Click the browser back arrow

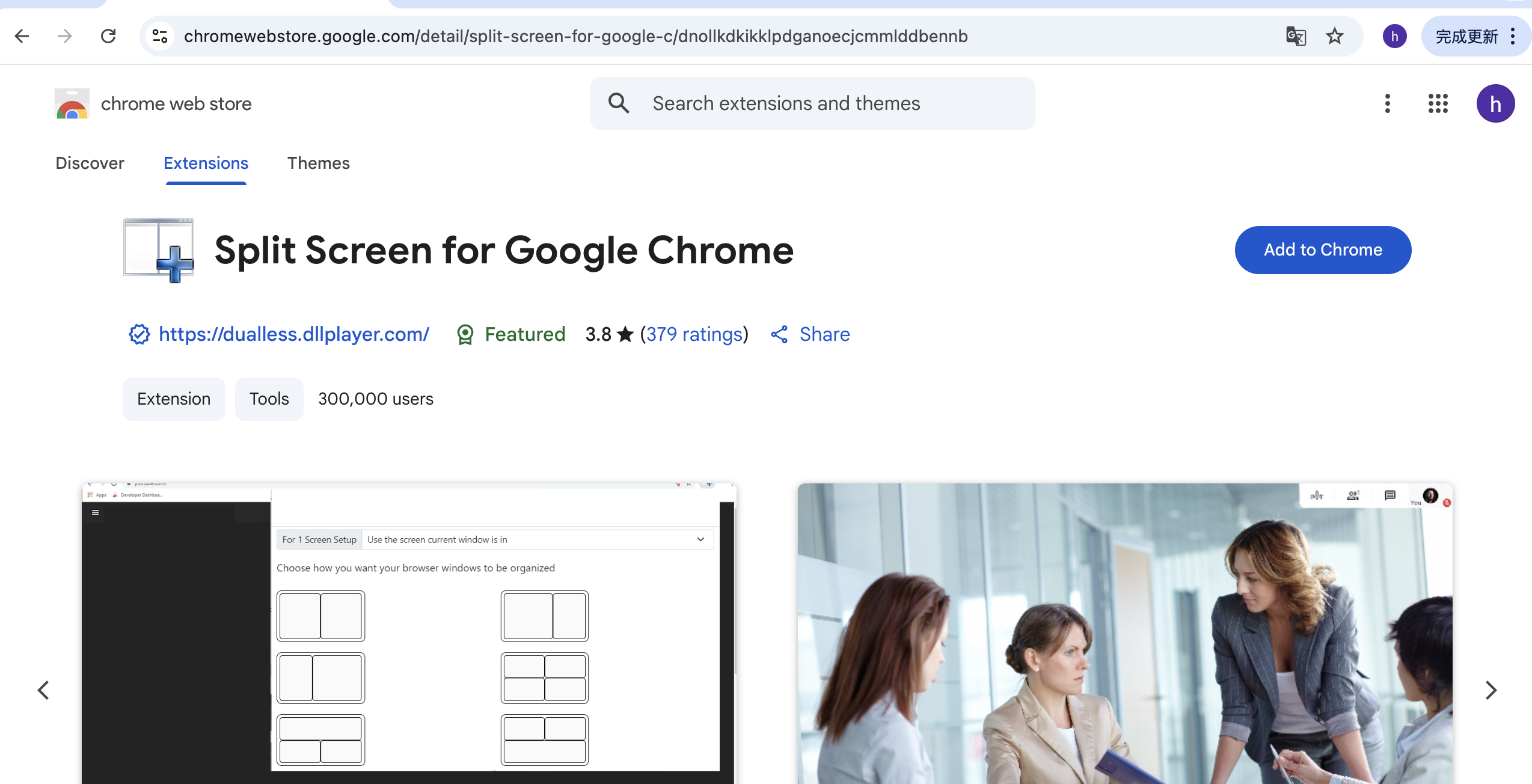22,36
